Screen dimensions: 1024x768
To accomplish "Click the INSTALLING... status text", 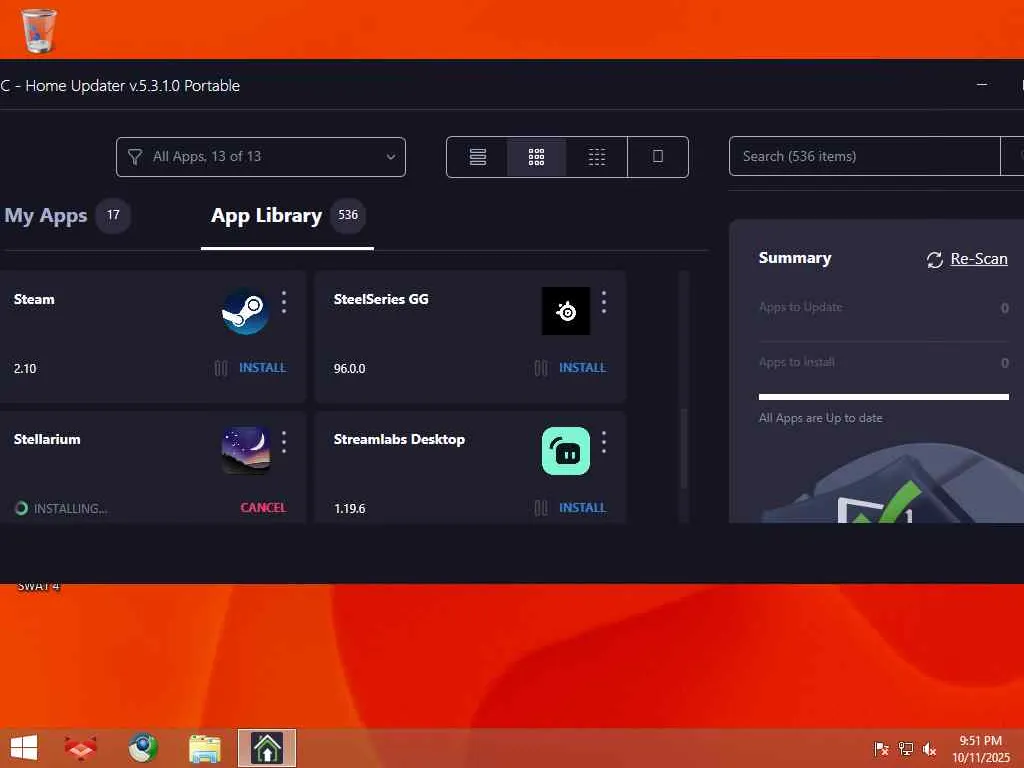I will pos(71,508).
